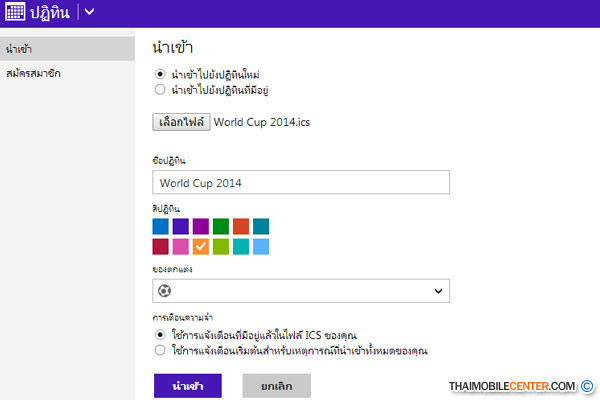The image size is (600, 400).
Task: Click the purple นำเข้า import button
Action: (188, 386)
